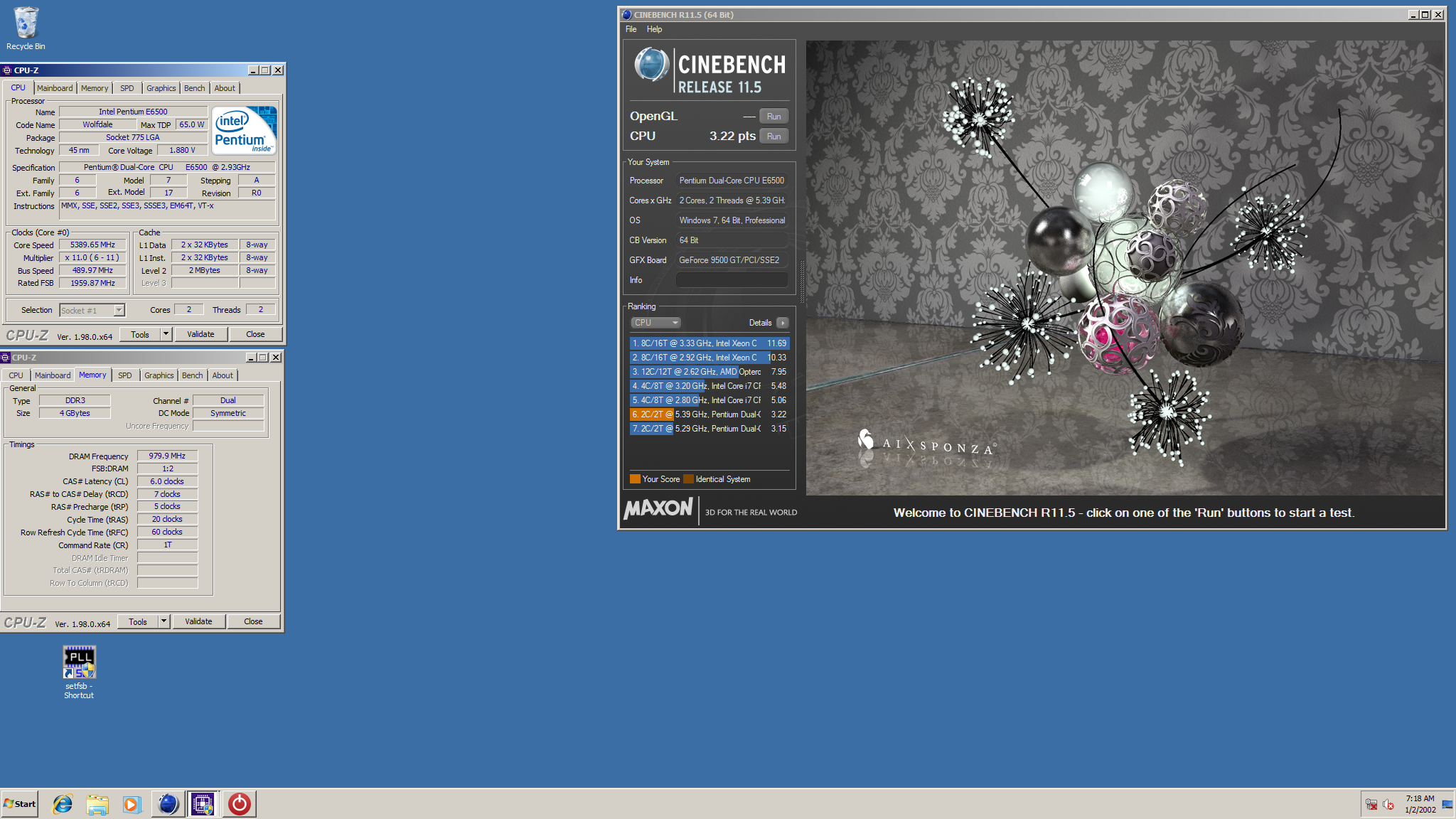
Task: Open Cinebench Help menu
Action: coord(654,29)
